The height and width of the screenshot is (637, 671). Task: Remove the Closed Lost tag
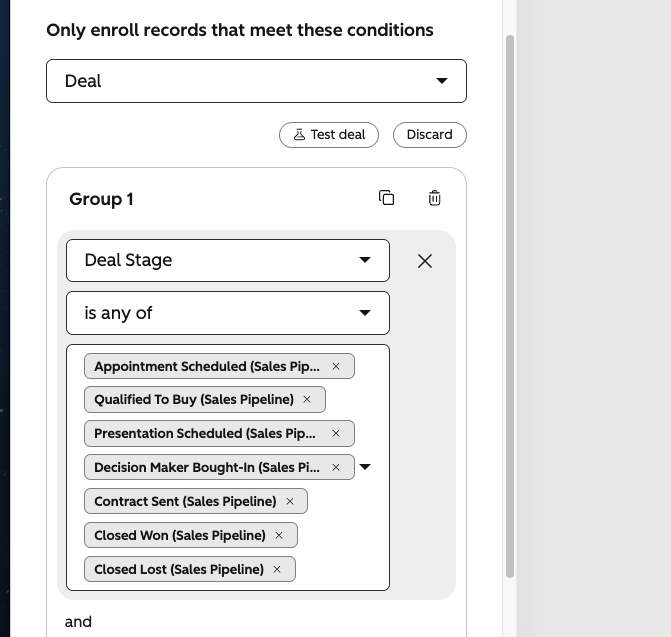coord(277,569)
